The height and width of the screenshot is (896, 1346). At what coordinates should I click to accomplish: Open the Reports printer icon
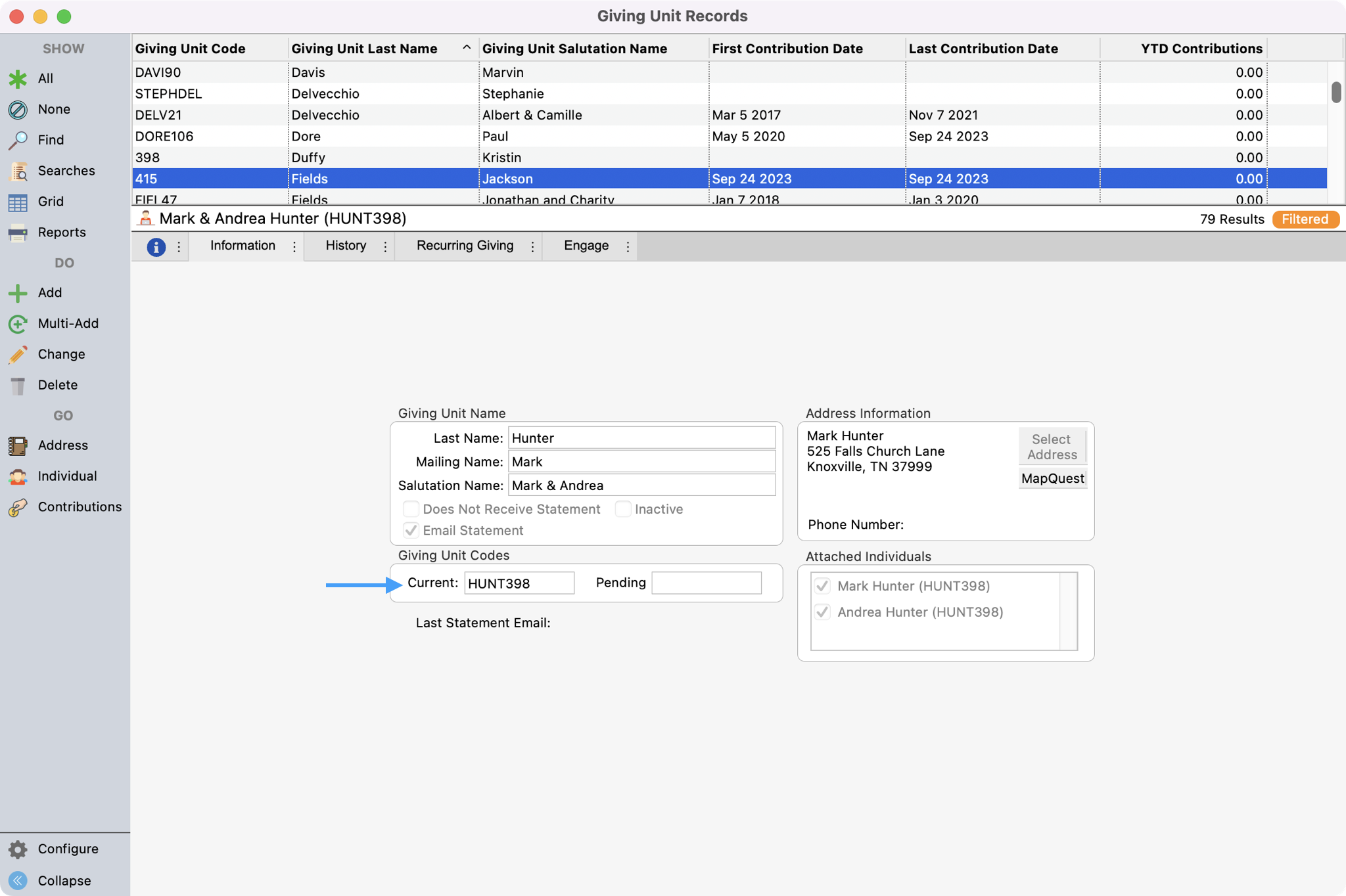point(18,233)
